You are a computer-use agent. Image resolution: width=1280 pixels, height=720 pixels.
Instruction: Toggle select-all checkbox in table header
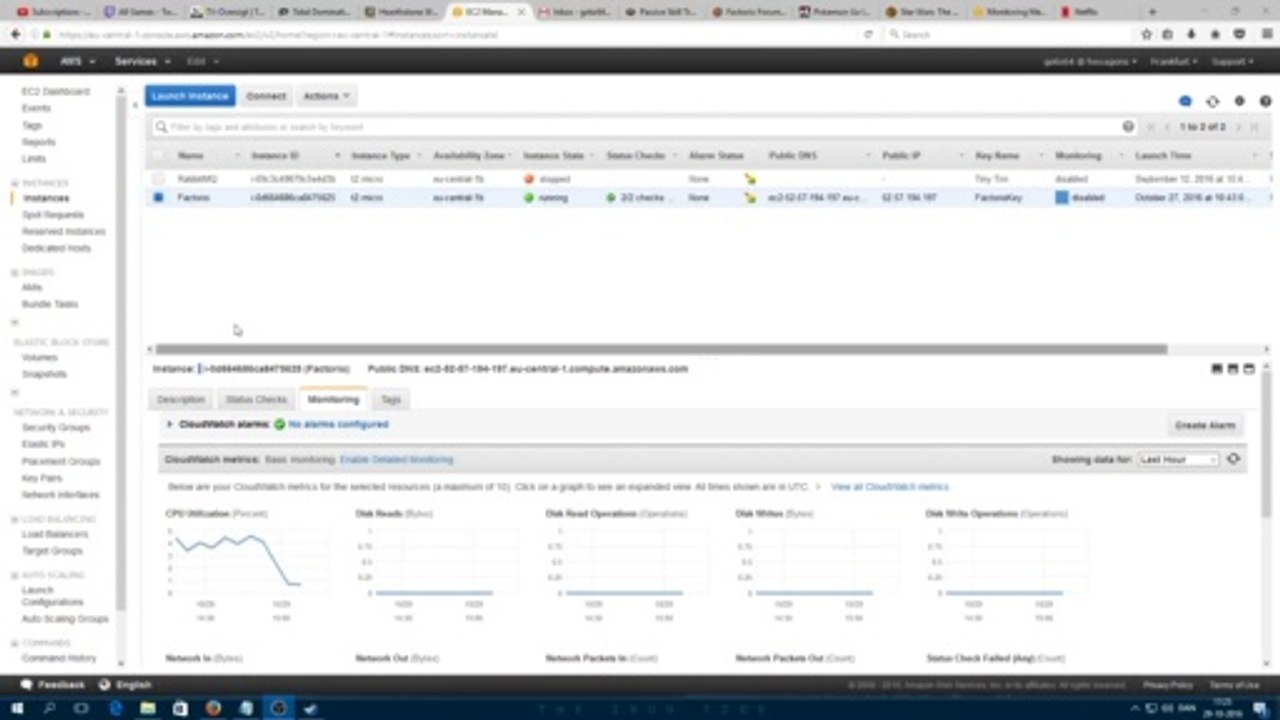(157, 156)
